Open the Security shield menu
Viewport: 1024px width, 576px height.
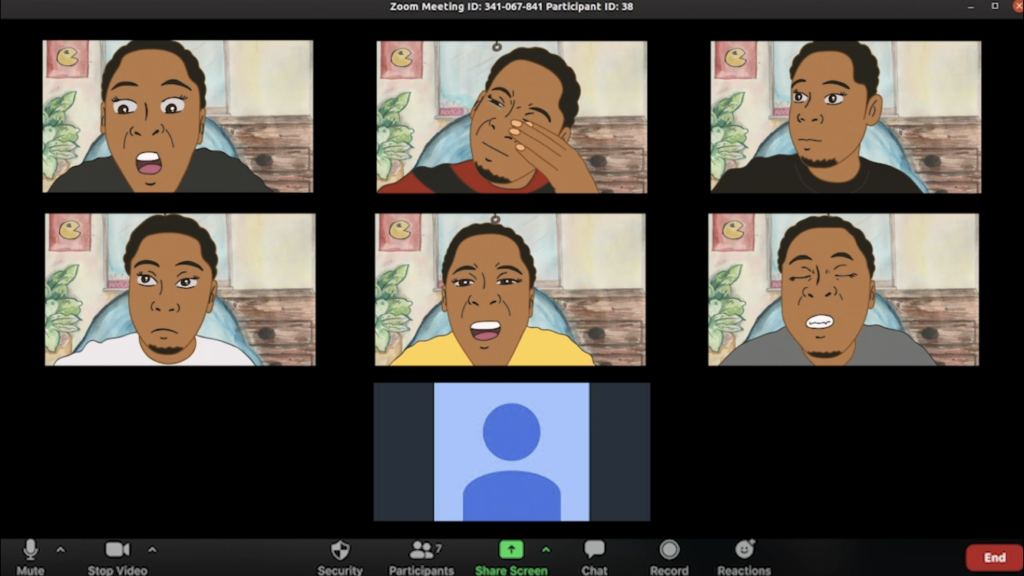pos(340,557)
